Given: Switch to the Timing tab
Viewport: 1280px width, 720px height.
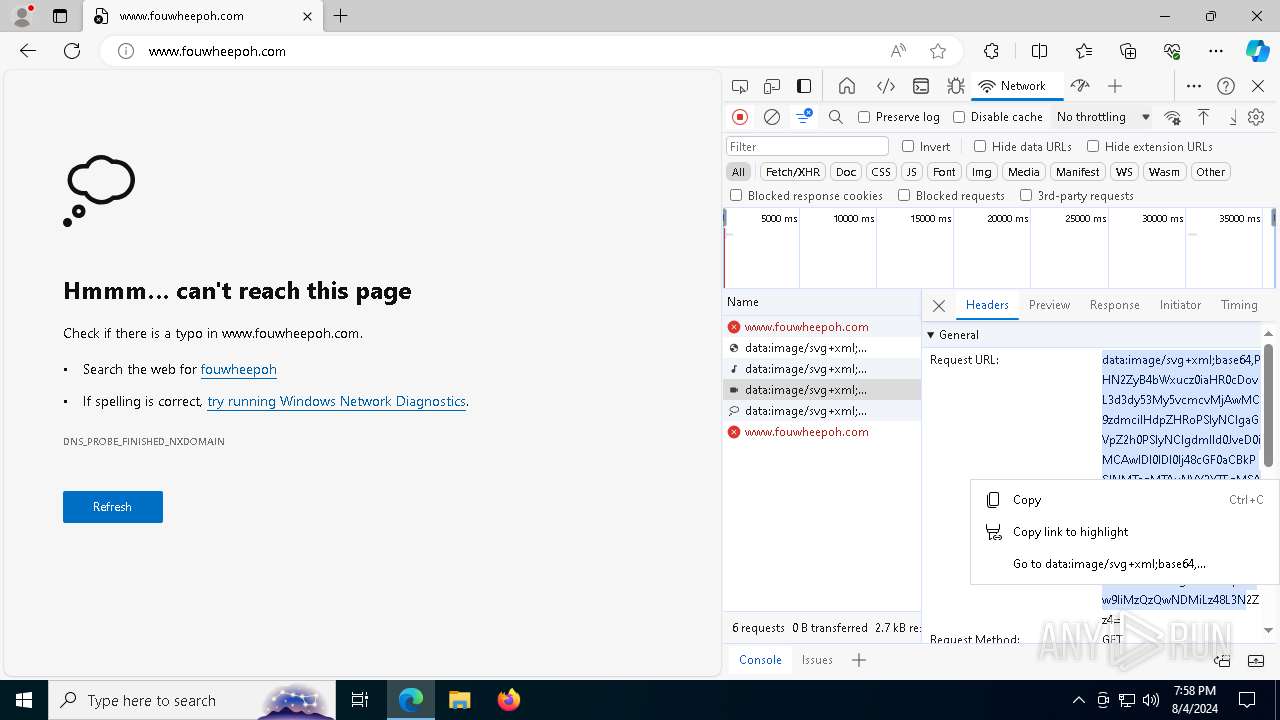Looking at the screenshot, I should click(x=1239, y=305).
